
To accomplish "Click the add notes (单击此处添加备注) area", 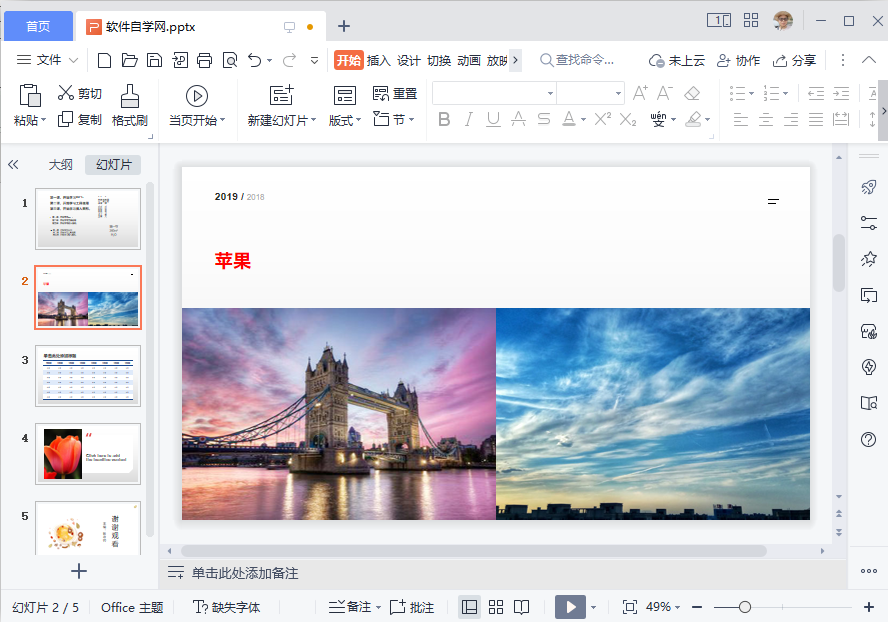I will [245, 573].
